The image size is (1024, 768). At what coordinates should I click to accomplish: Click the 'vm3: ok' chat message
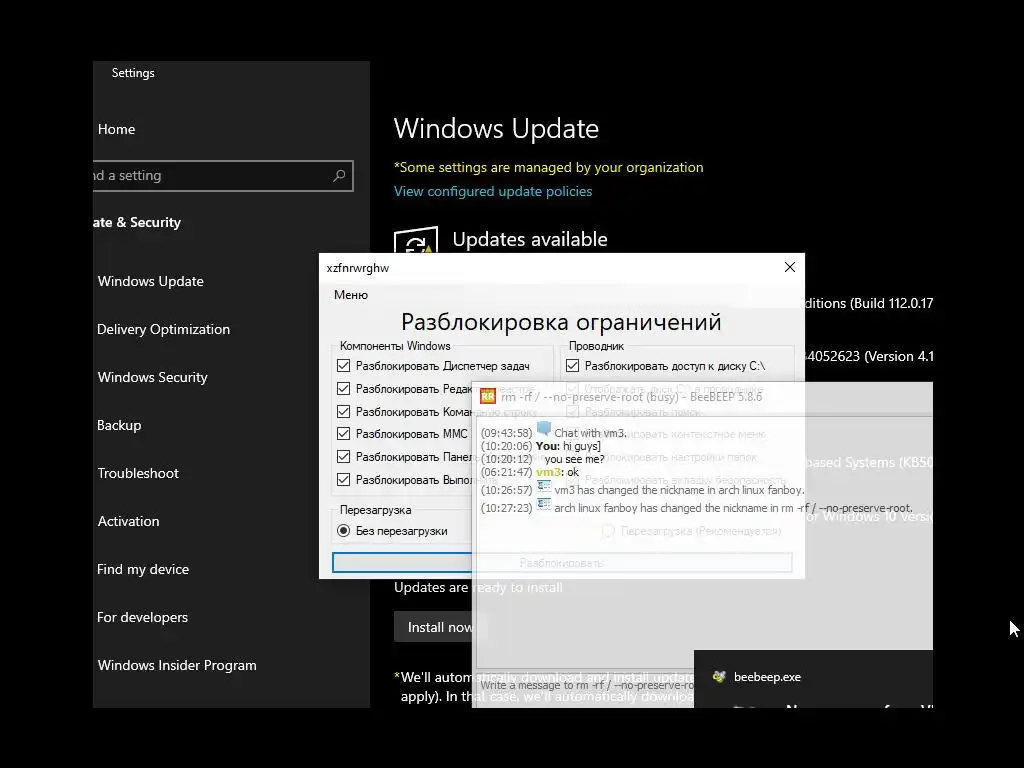[557, 472]
